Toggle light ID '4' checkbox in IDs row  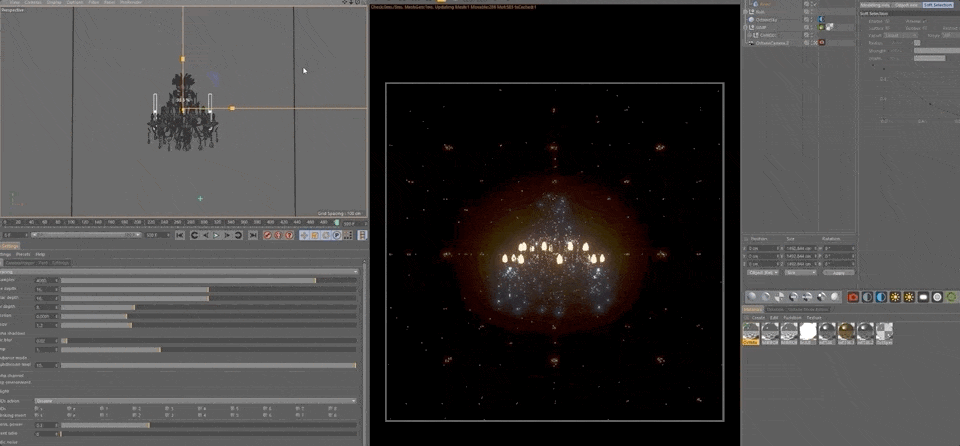point(200,409)
